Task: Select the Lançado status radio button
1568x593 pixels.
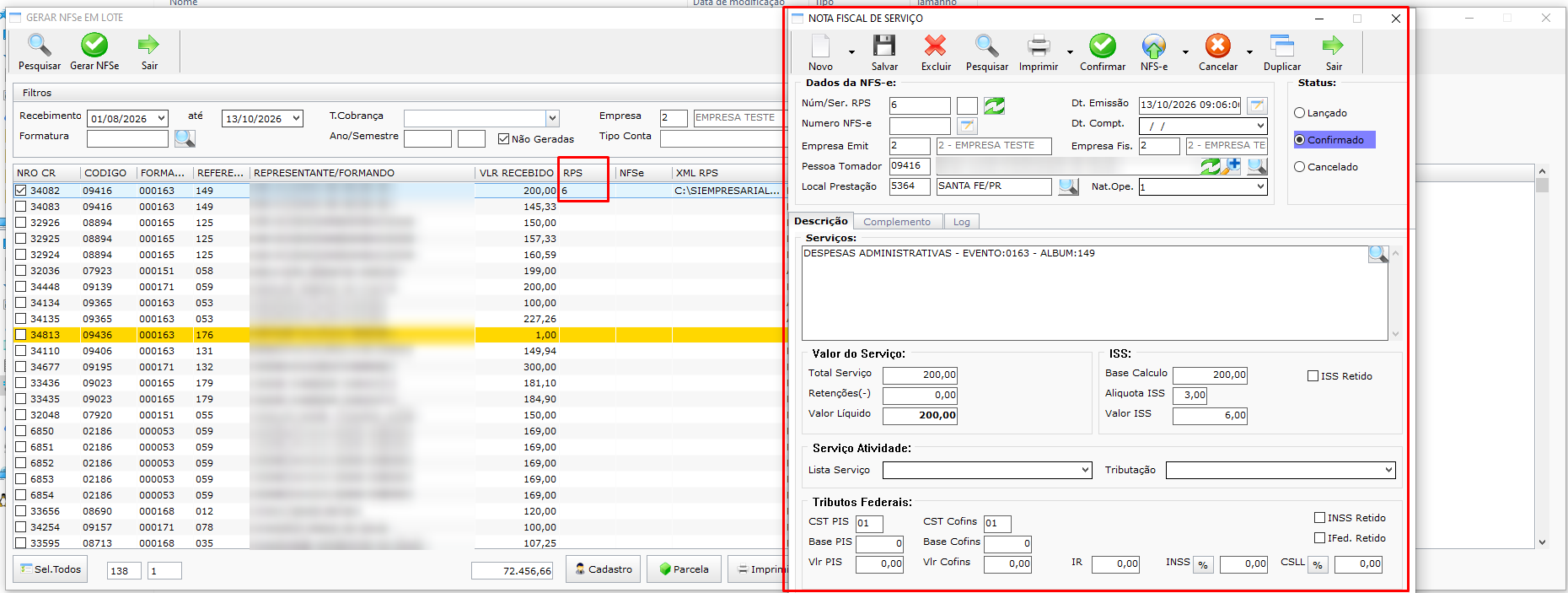Action: [x=1300, y=113]
